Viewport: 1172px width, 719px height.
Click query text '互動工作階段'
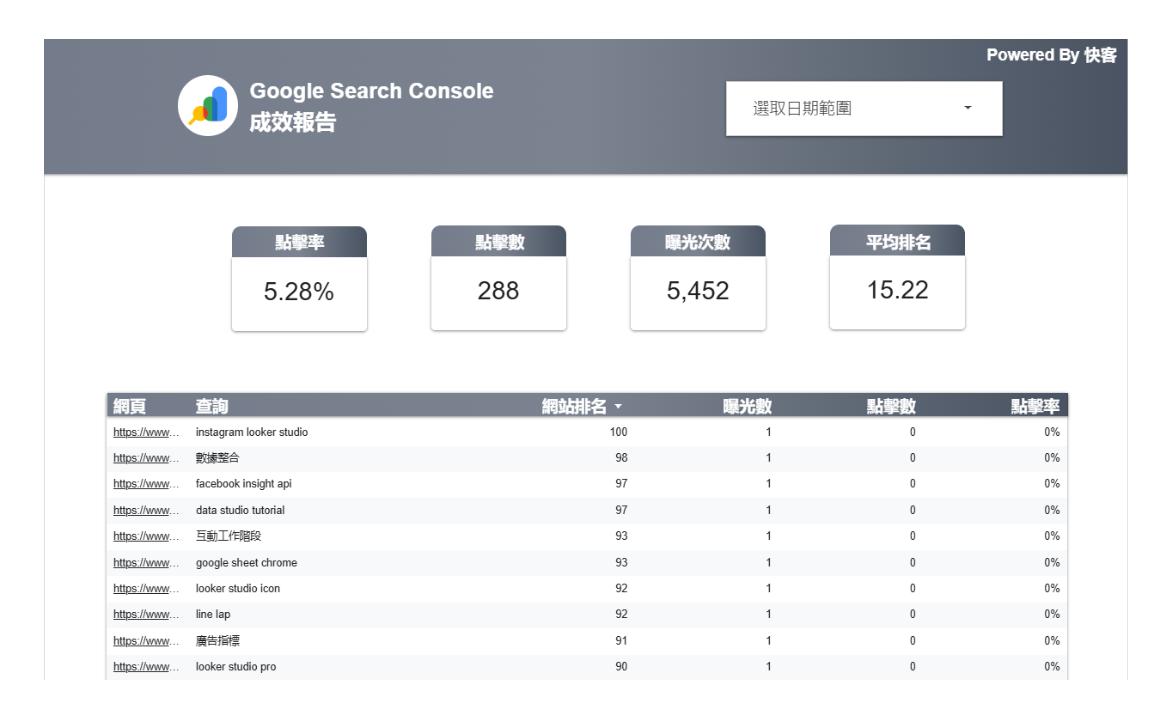point(229,536)
